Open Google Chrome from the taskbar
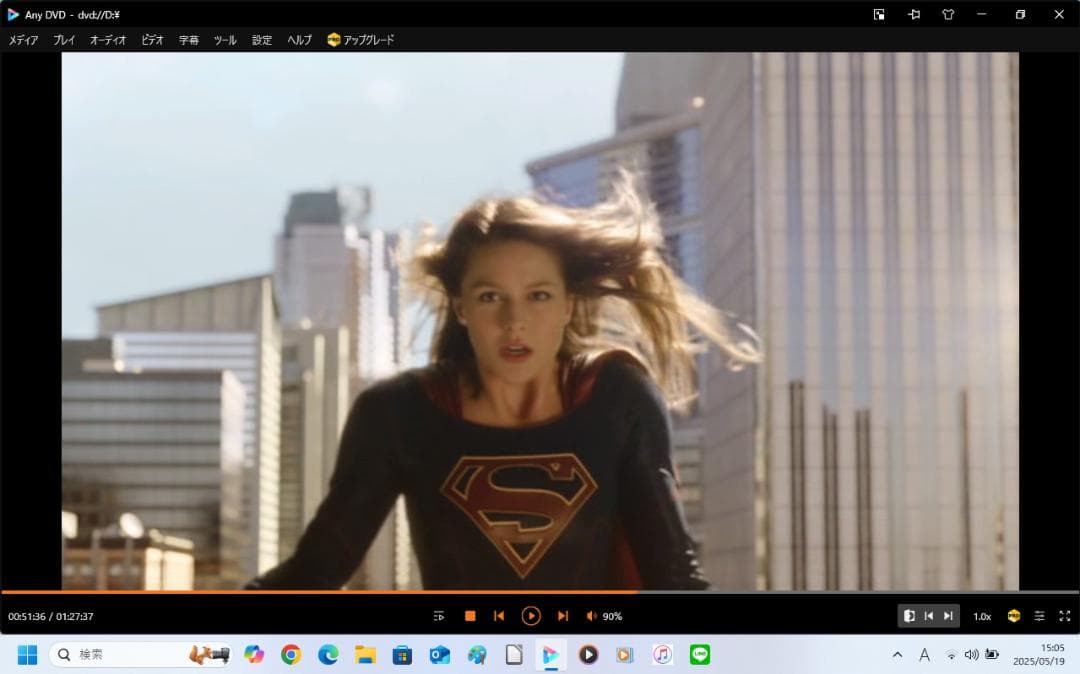The width and height of the screenshot is (1080, 674). click(291, 655)
